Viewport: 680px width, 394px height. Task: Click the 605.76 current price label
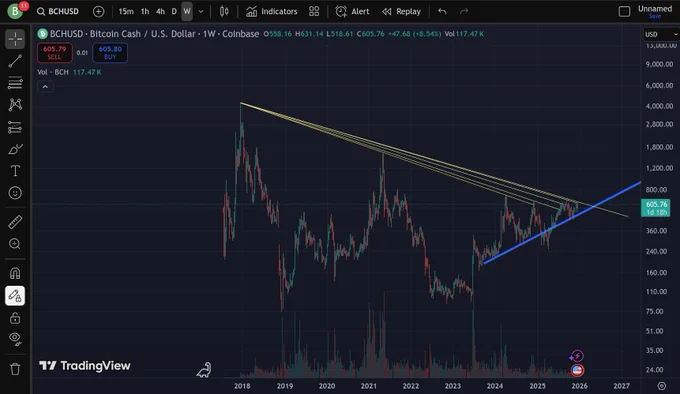point(656,208)
